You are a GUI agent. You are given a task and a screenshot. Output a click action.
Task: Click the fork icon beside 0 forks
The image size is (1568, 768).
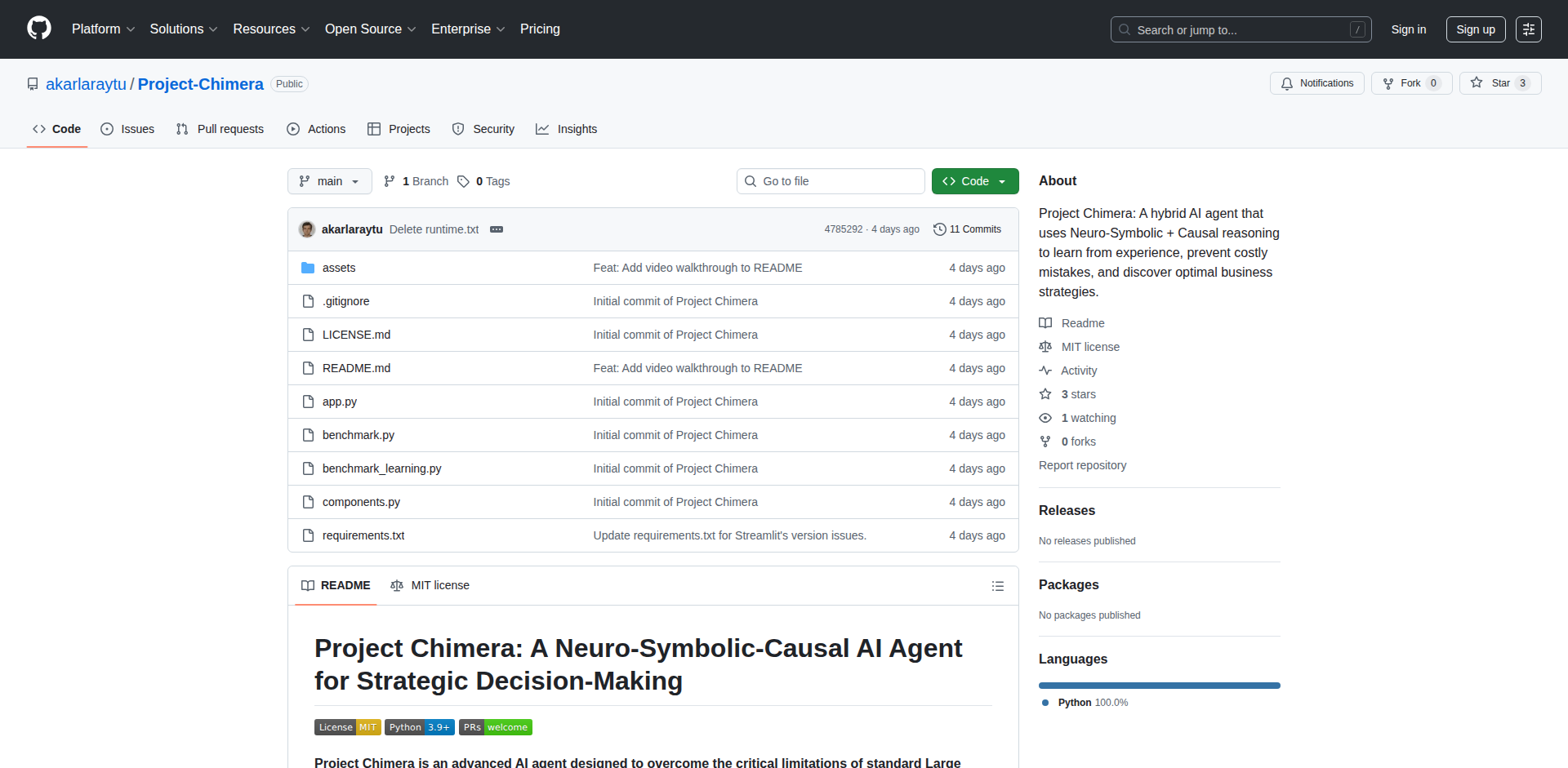point(1045,442)
